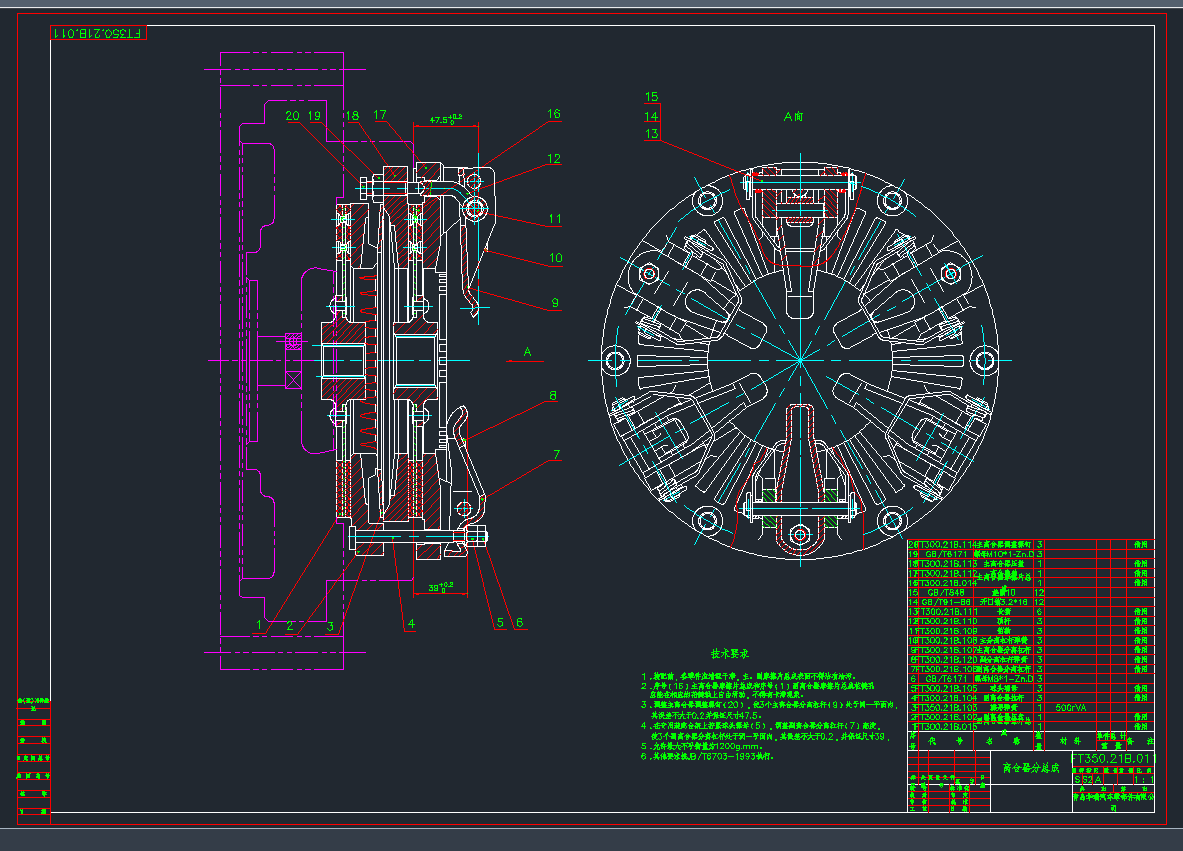Select stacked callout 14 above the front view
This screenshot has width=1183, height=851.
(x=652, y=116)
